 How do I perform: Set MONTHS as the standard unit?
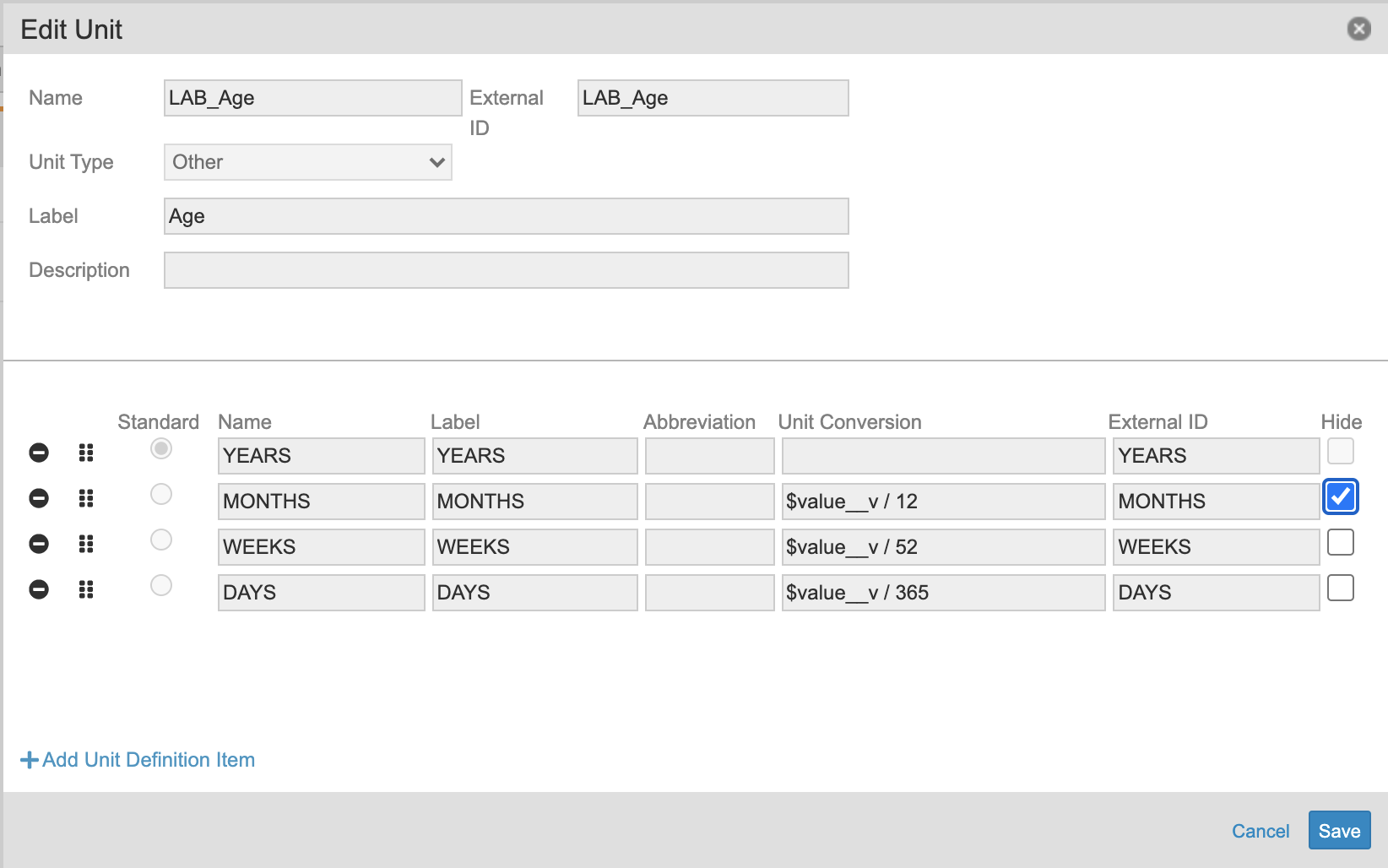click(161, 494)
